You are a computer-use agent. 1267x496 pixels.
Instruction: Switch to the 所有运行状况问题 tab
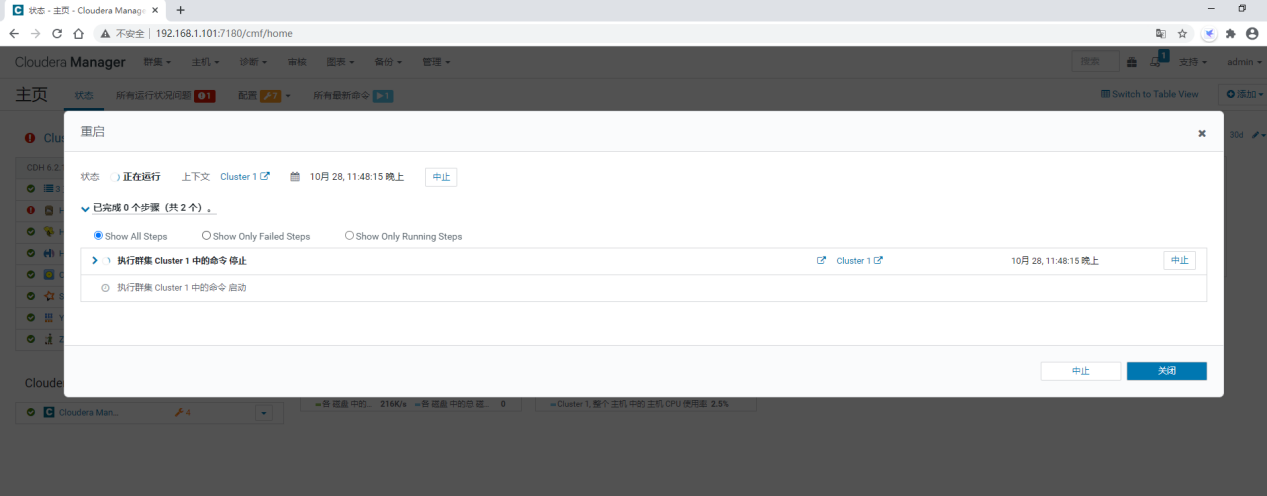click(165, 96)
